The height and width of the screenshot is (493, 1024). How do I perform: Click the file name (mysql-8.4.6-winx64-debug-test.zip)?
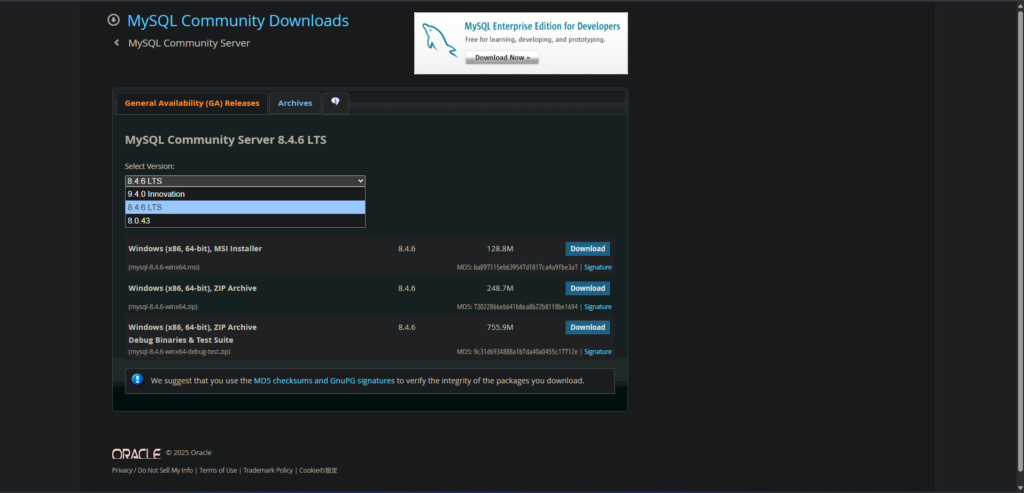point(179,351)
